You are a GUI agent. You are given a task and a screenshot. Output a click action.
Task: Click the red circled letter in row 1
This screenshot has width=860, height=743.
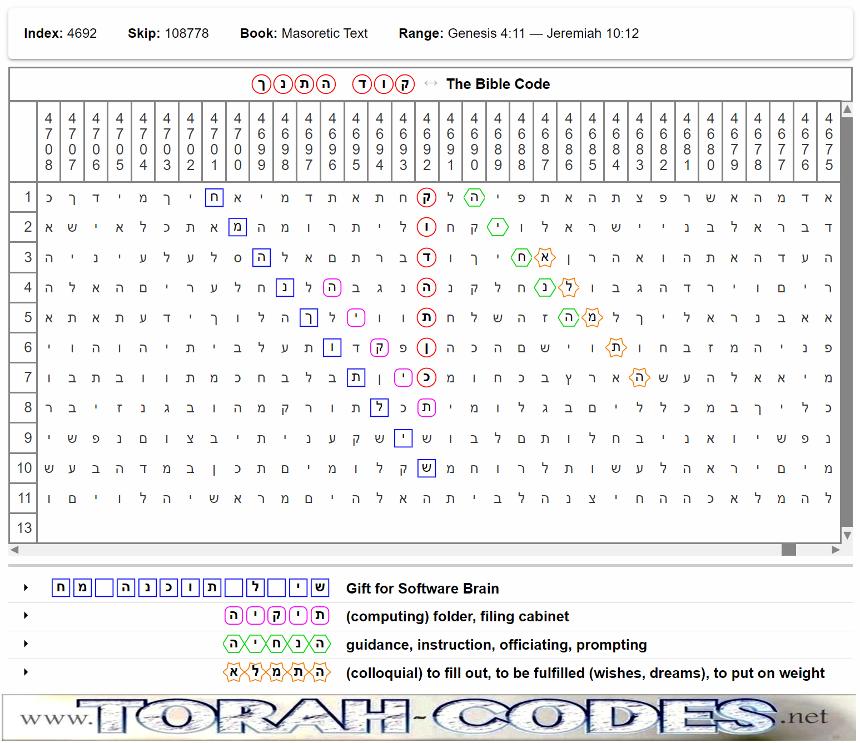click(427, 198)
